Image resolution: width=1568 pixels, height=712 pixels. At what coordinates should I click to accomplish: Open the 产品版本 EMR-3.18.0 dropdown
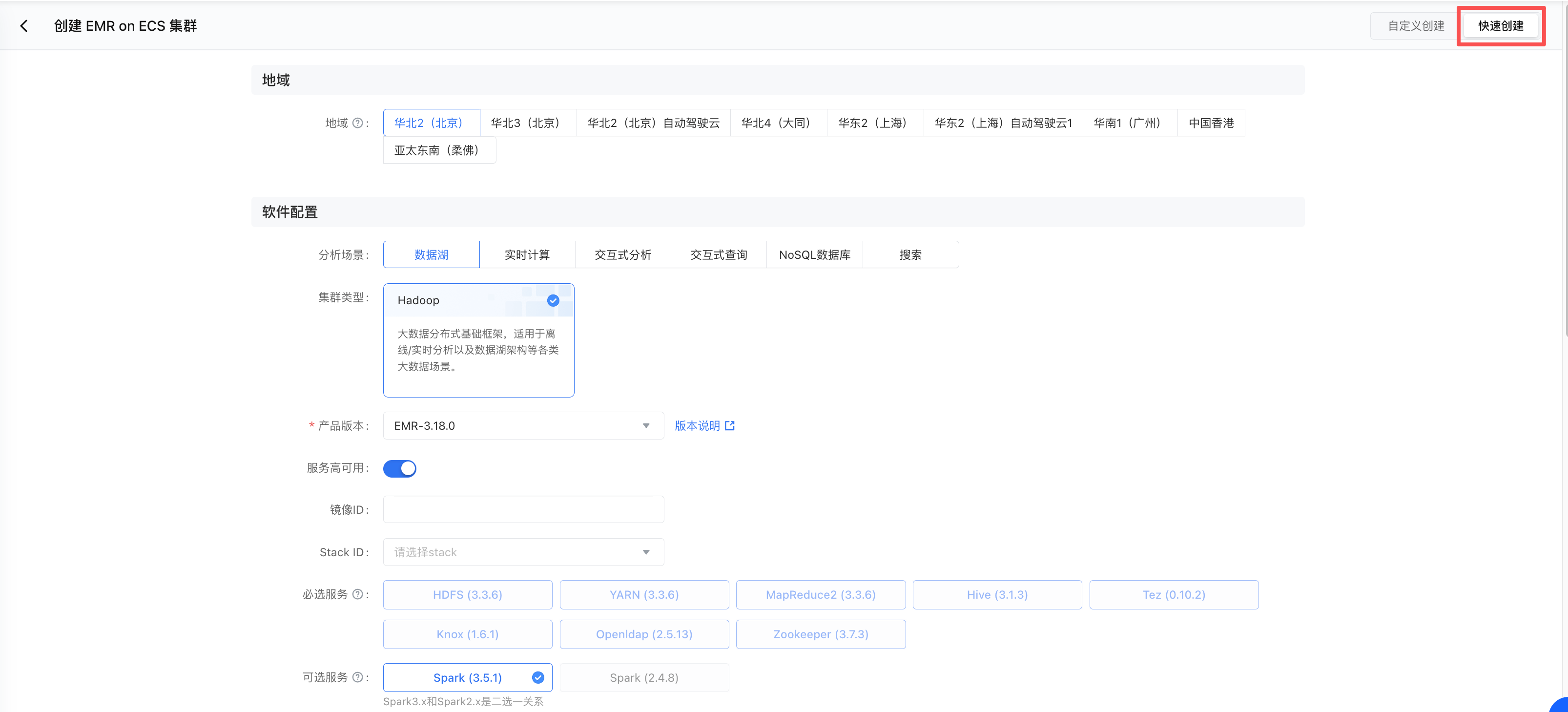(523, 426)
